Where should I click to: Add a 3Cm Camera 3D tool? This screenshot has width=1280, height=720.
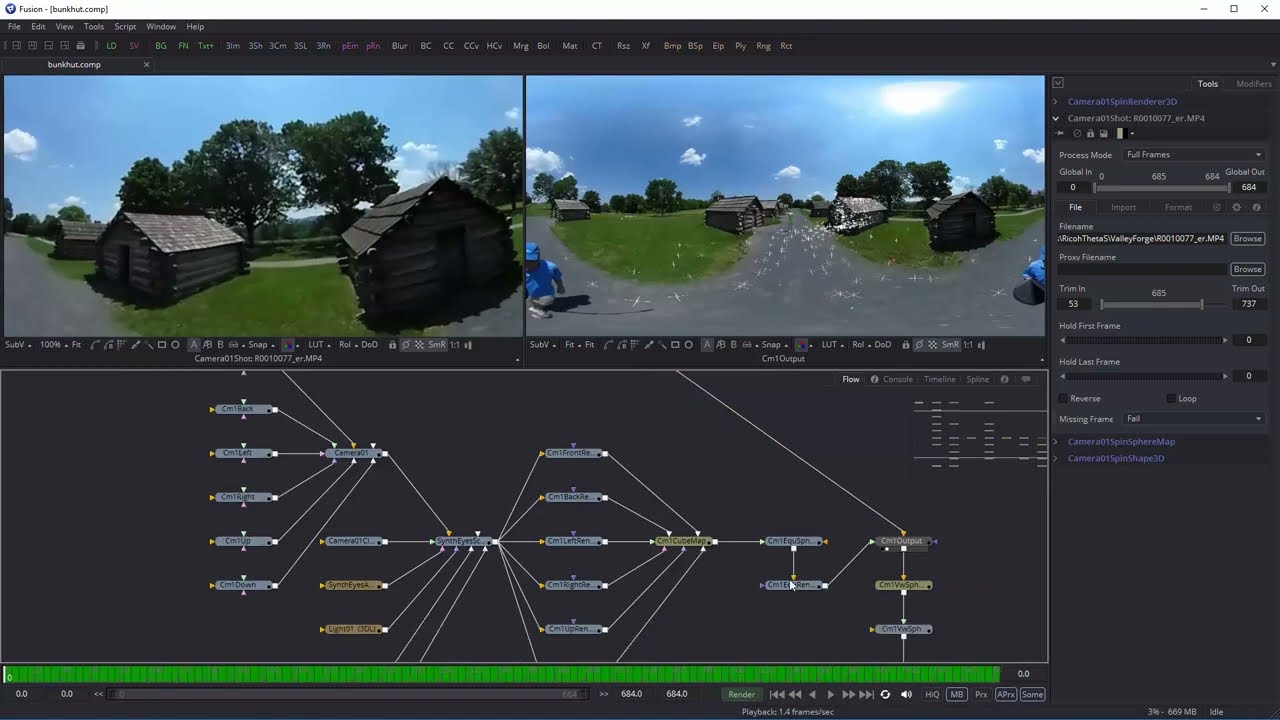(x=277, y=46)
